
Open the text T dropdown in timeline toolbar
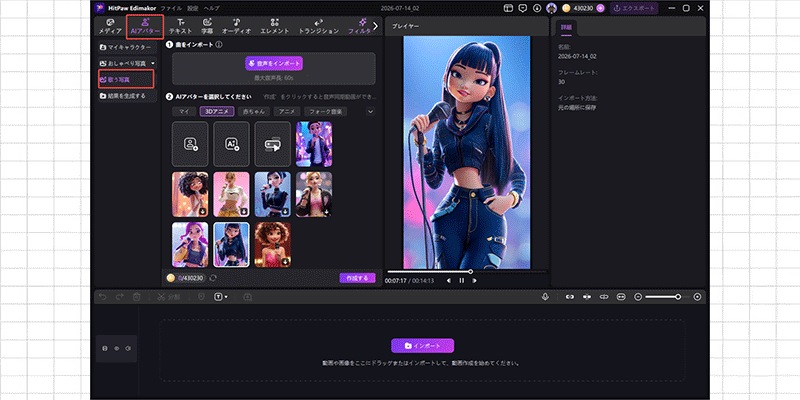[x=221, y=296]
